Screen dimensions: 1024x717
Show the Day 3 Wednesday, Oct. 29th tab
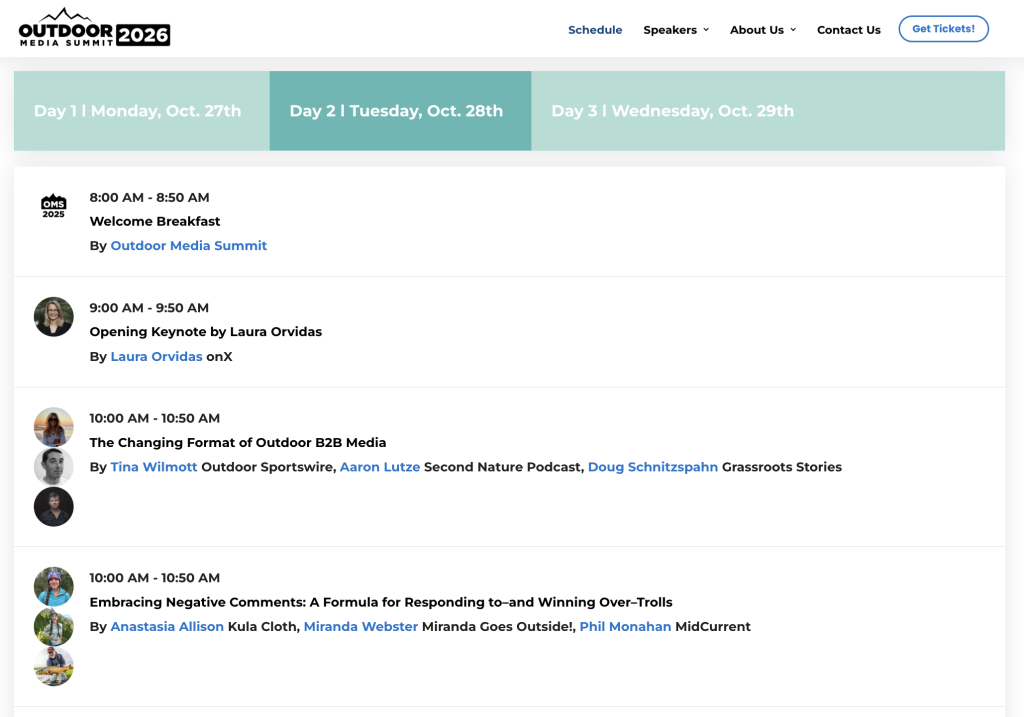tap(672, 111)
